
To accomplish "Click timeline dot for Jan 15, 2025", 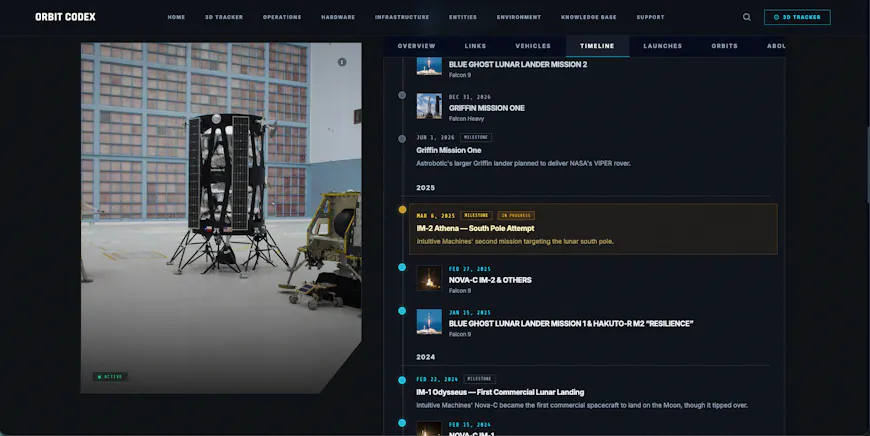I will (x=402, y=311).
